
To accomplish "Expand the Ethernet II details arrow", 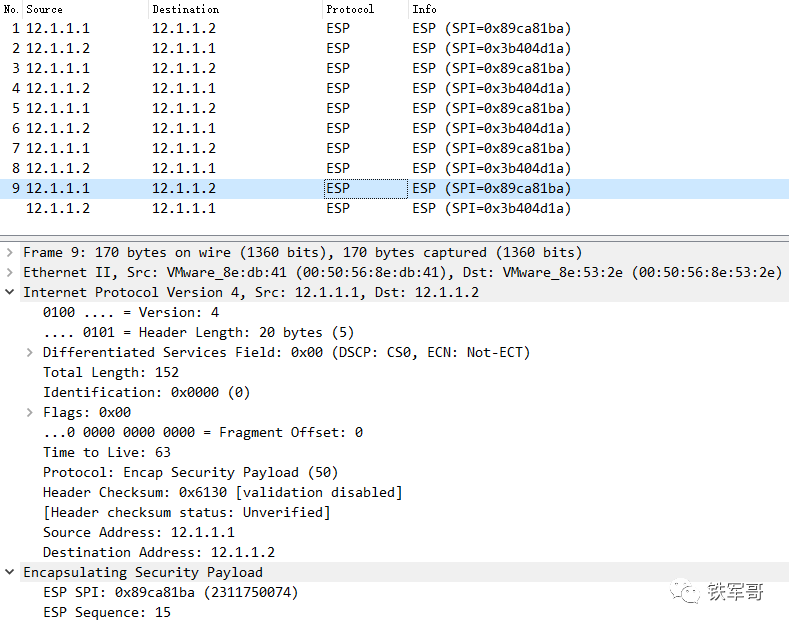I will [9, 273].
